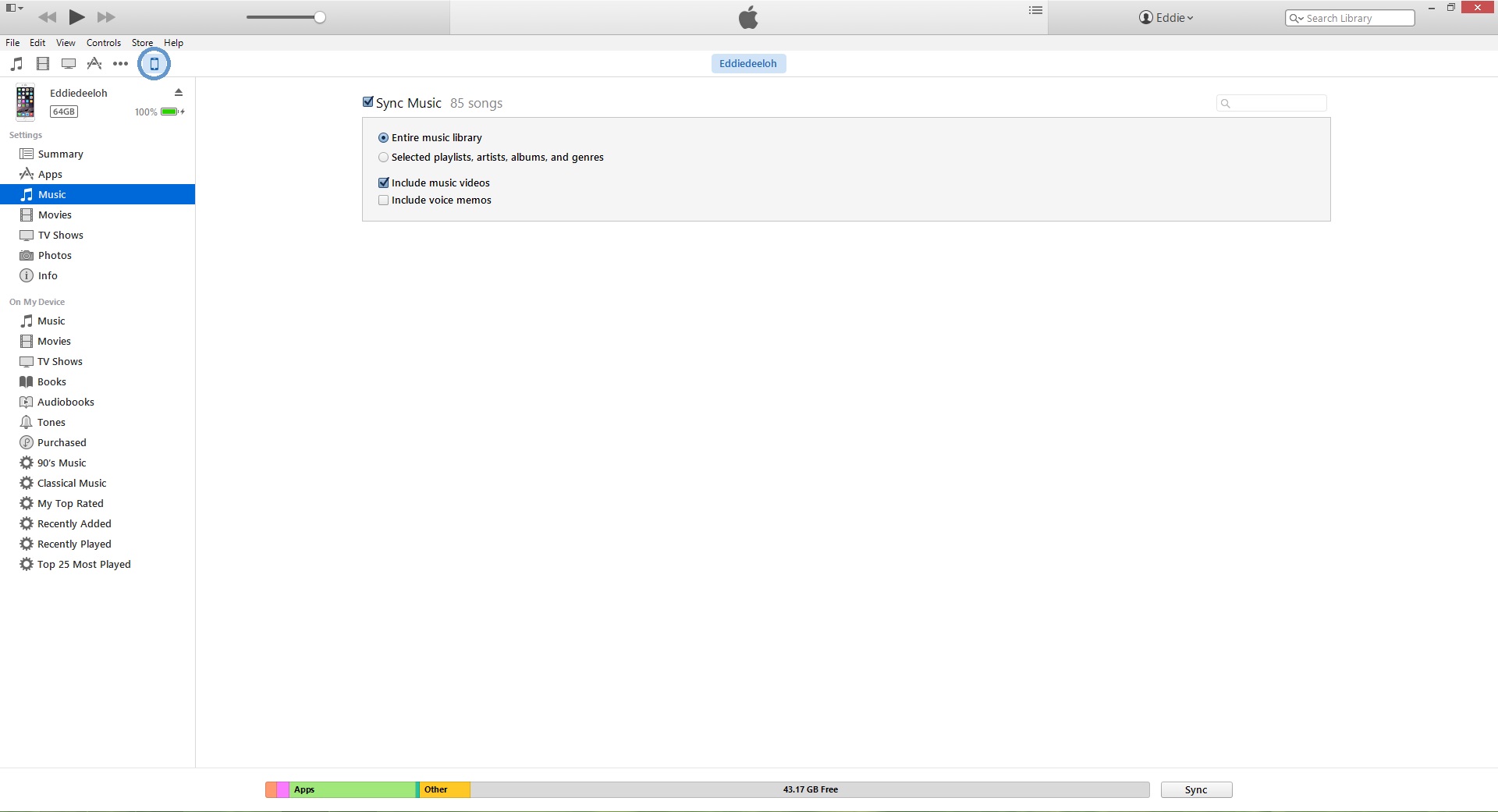
Task: Show Tones on the device
Action: click(98, 423)
